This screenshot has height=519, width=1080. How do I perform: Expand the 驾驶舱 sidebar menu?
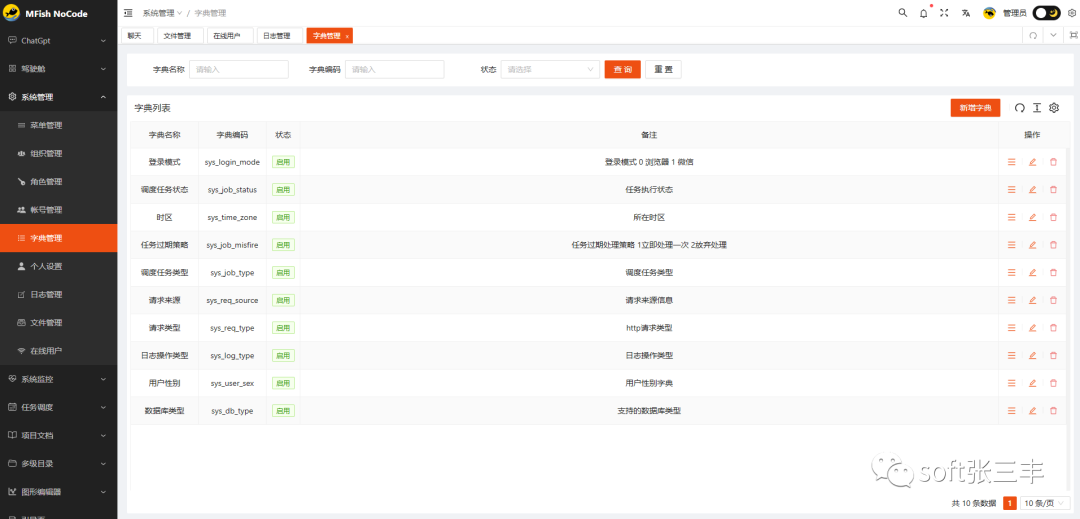(59, 69)
